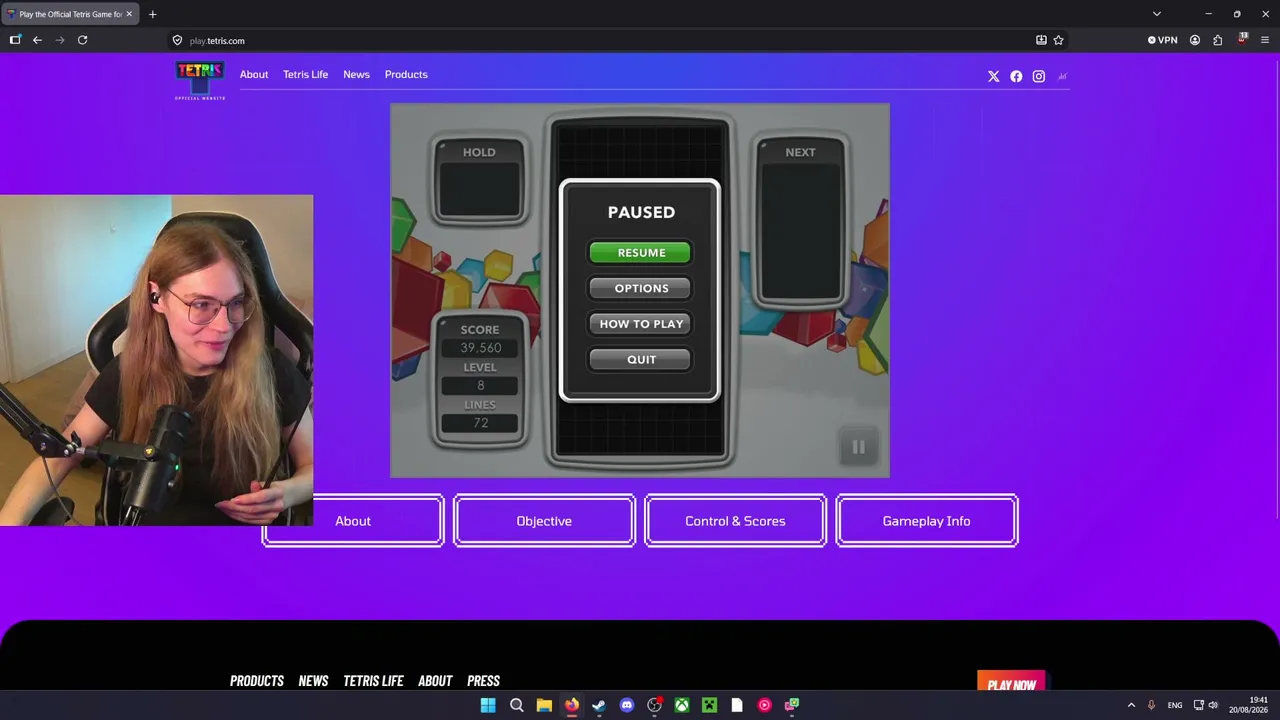Select the Play the Official Tetris Game tab

point(70,14)
